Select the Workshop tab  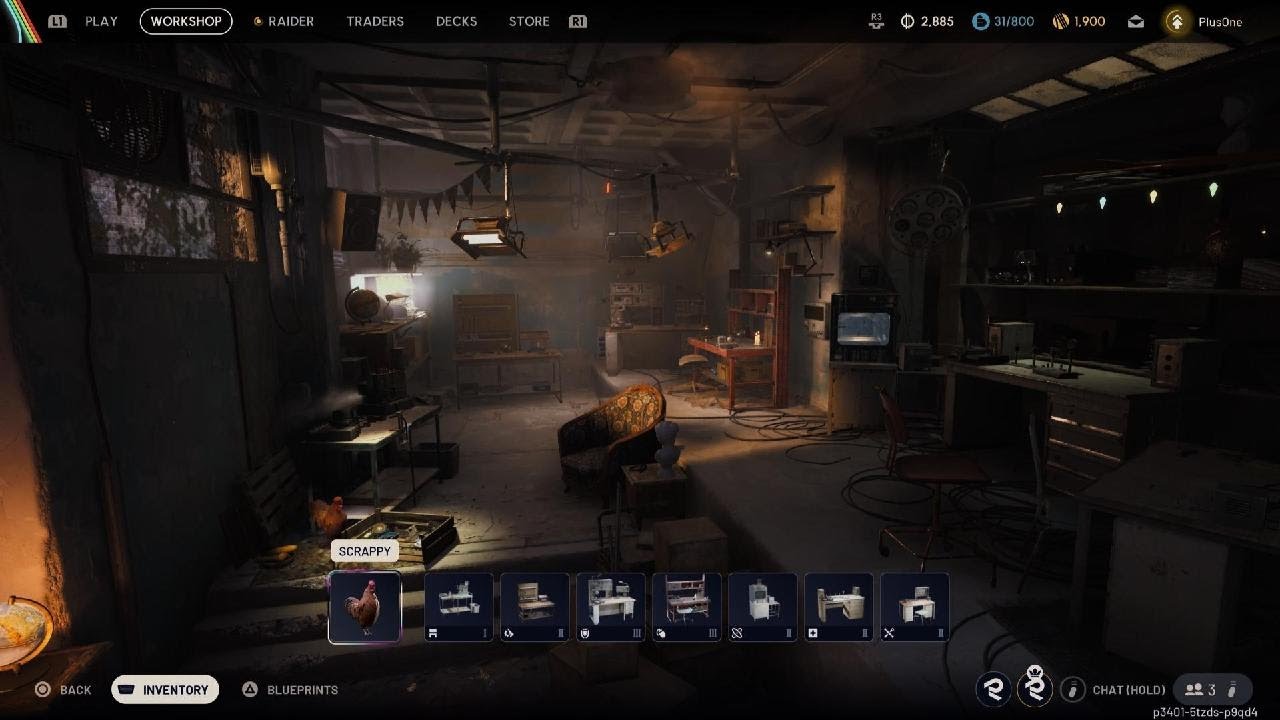(x=186, y=21)
